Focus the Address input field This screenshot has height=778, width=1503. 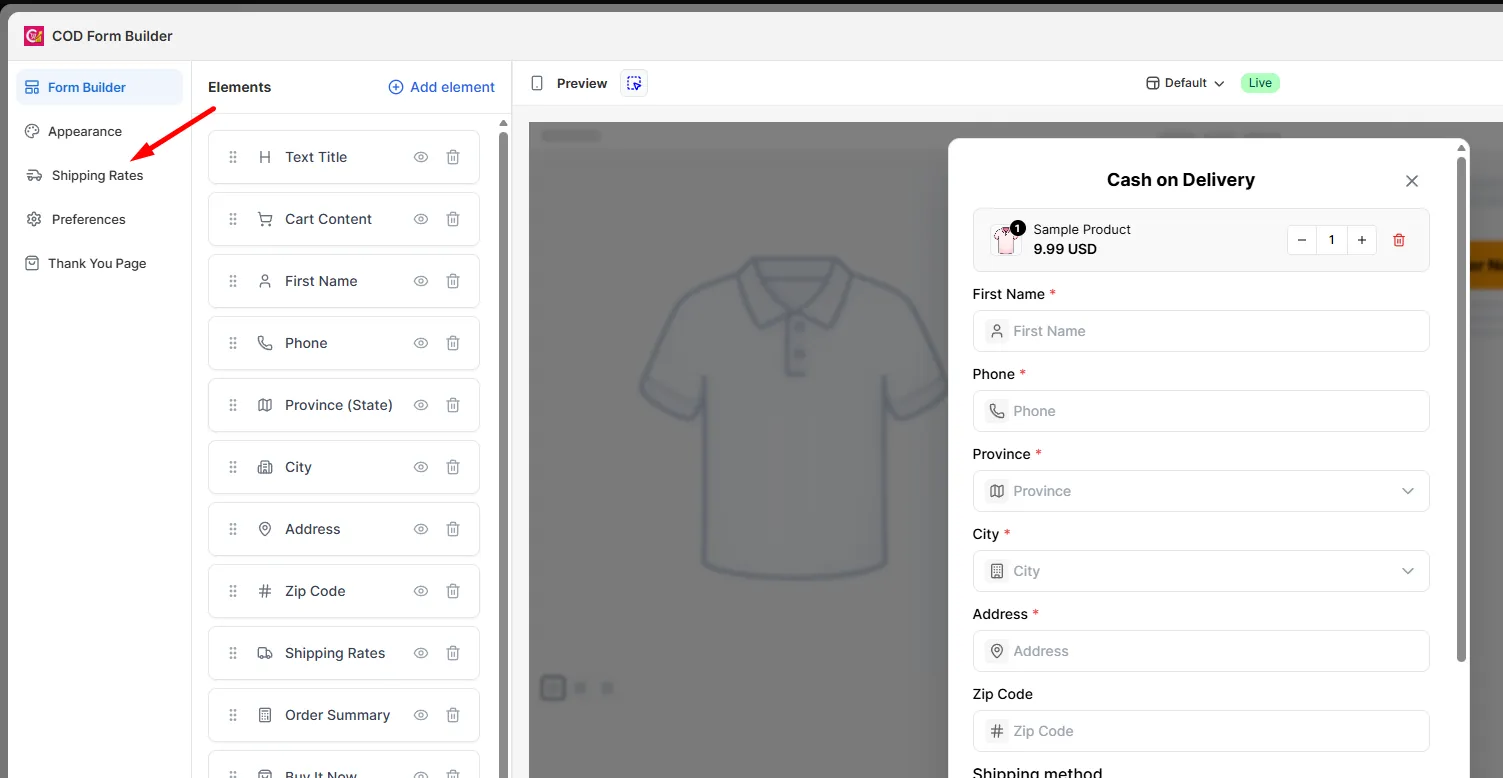1201,651
